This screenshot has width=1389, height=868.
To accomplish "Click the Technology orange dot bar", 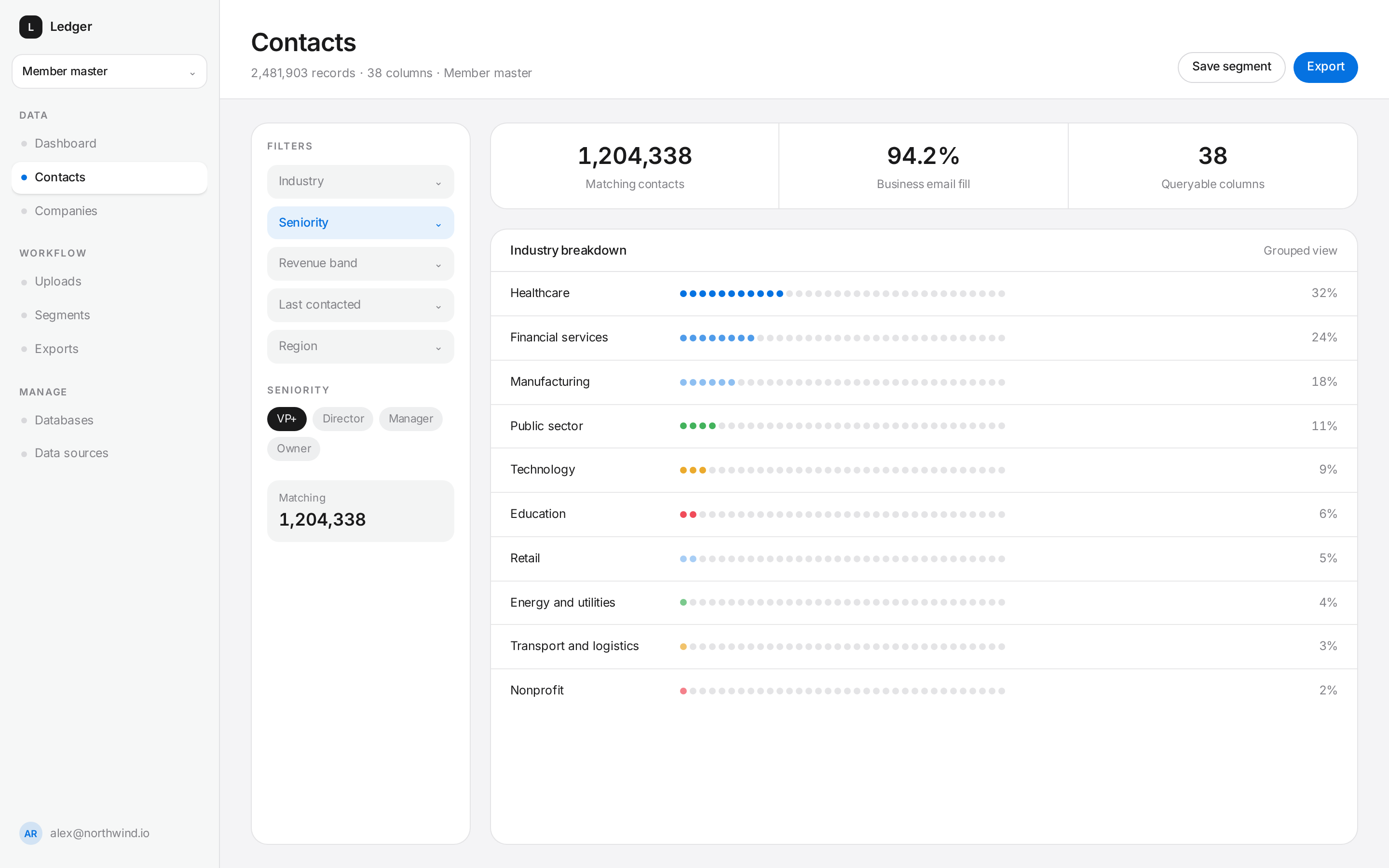I will (x=842, y=470).
